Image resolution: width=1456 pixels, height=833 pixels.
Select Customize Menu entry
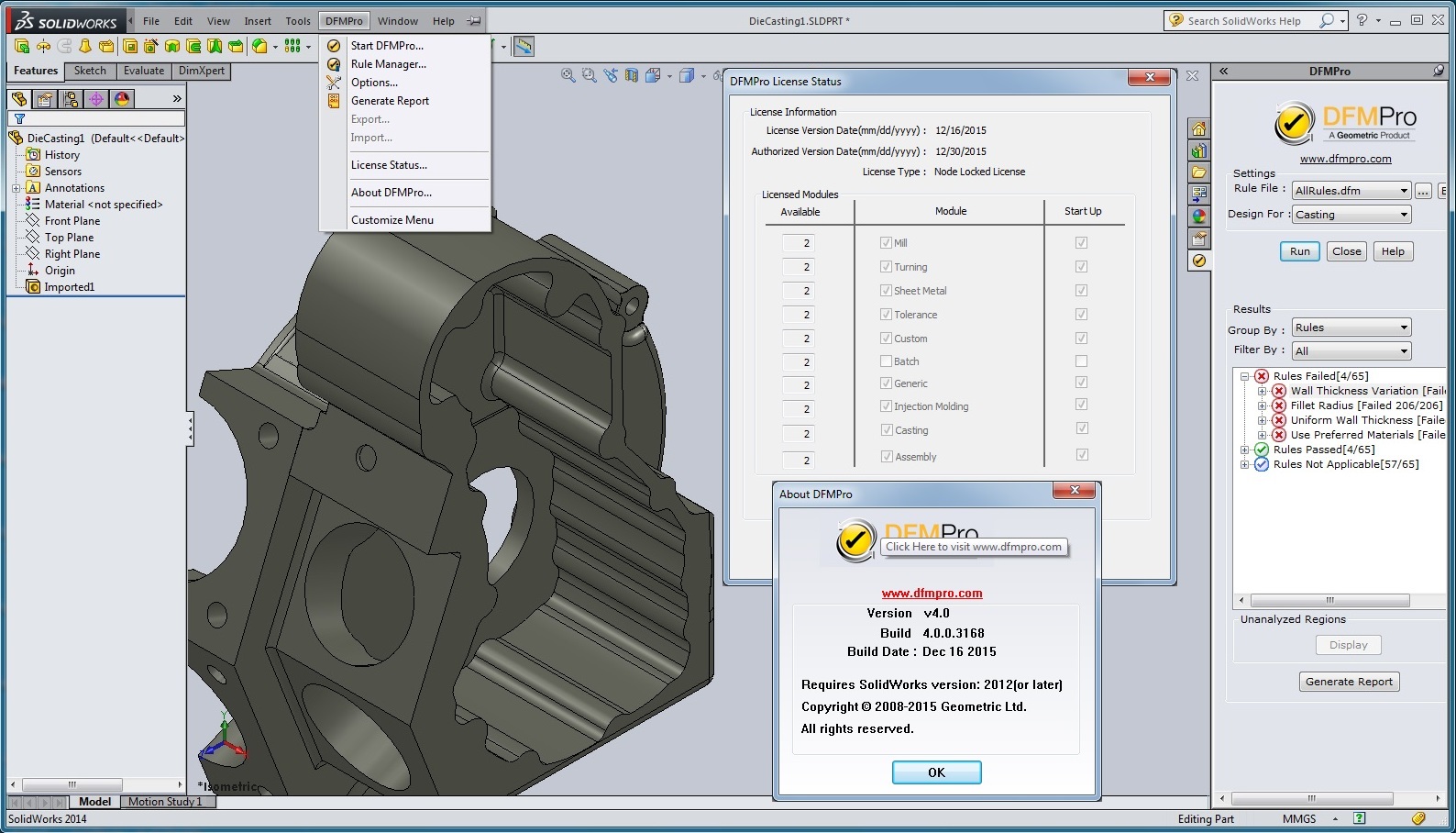tap(392, 220)
